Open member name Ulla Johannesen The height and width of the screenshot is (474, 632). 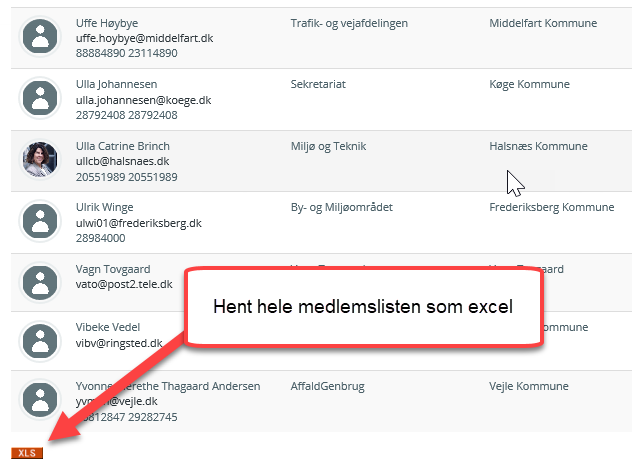(116, 85)
